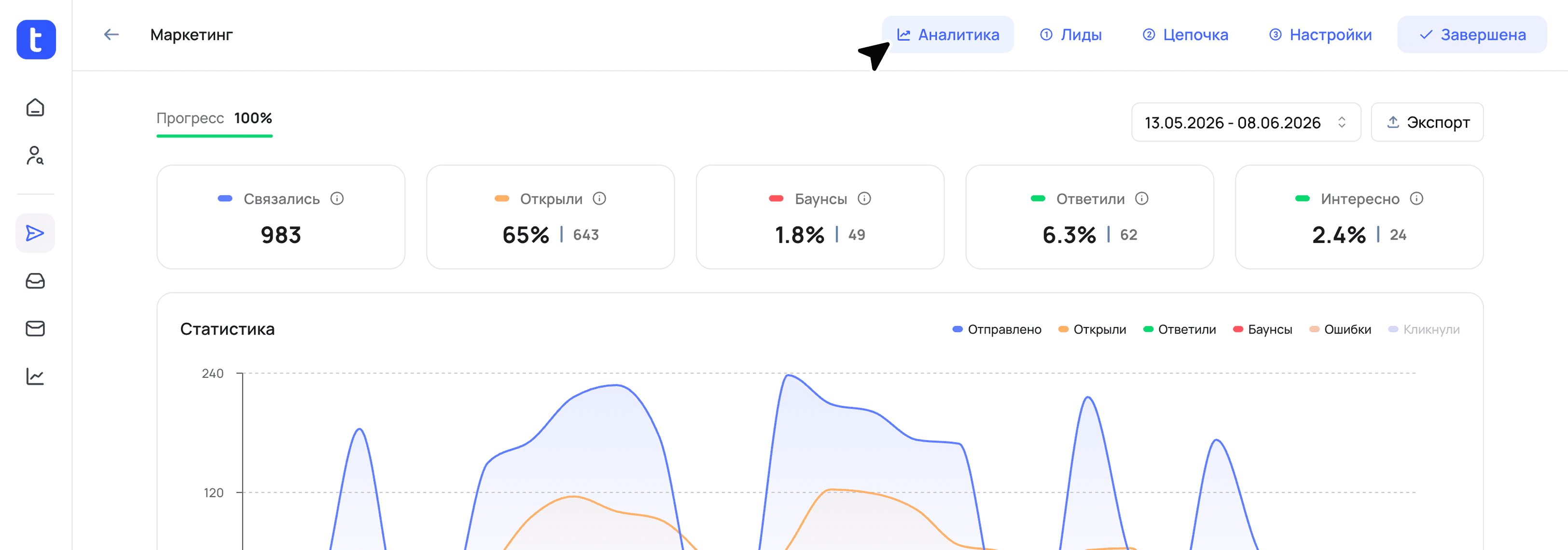This screenshot has height=550, width=1568.
Task: Open the mail envelope icon in the sidebar
Action: pyautogui.click(x=35, y=329)
